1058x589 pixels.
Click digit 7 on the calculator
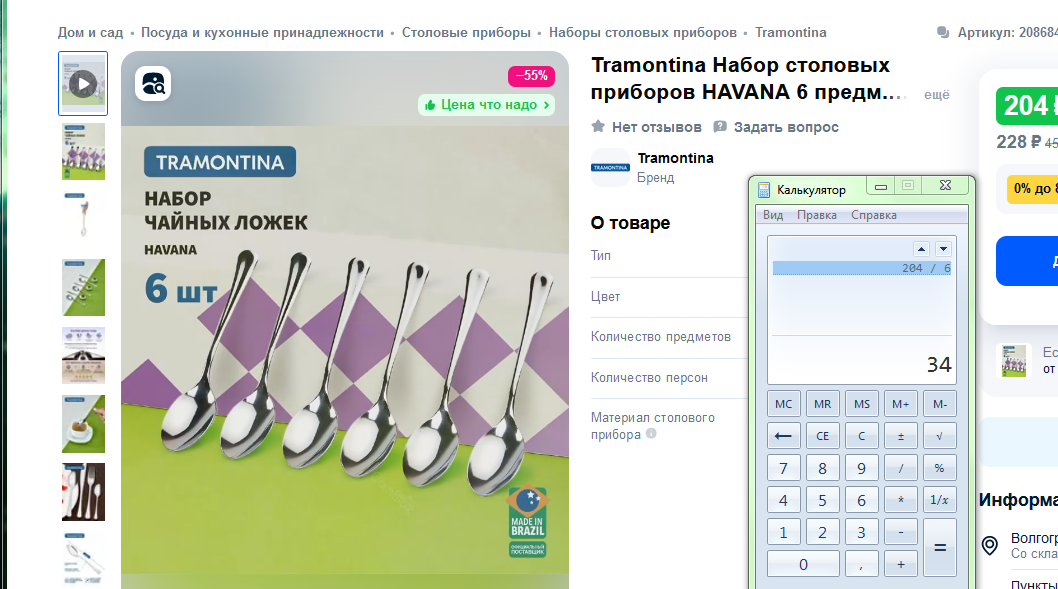tap(783, 468)
